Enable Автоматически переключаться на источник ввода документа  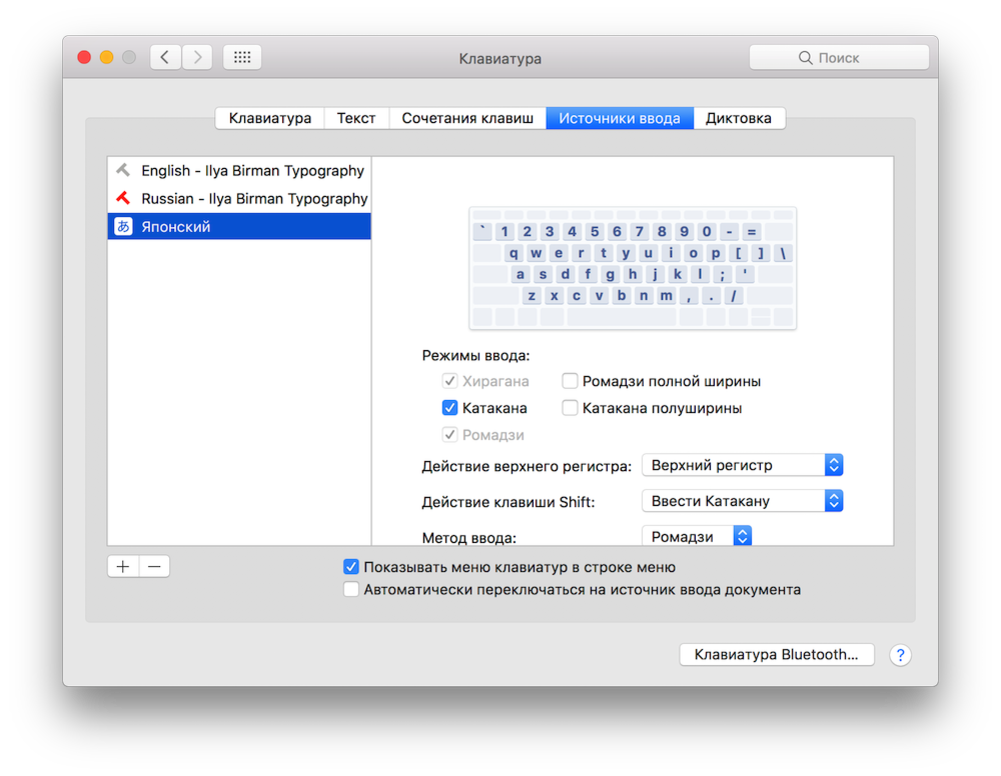(350, 589)
